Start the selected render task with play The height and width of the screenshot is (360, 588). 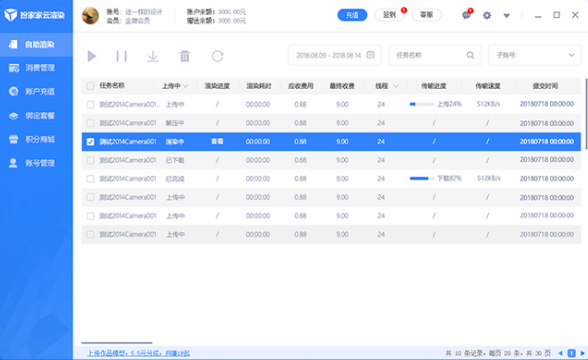92,56
